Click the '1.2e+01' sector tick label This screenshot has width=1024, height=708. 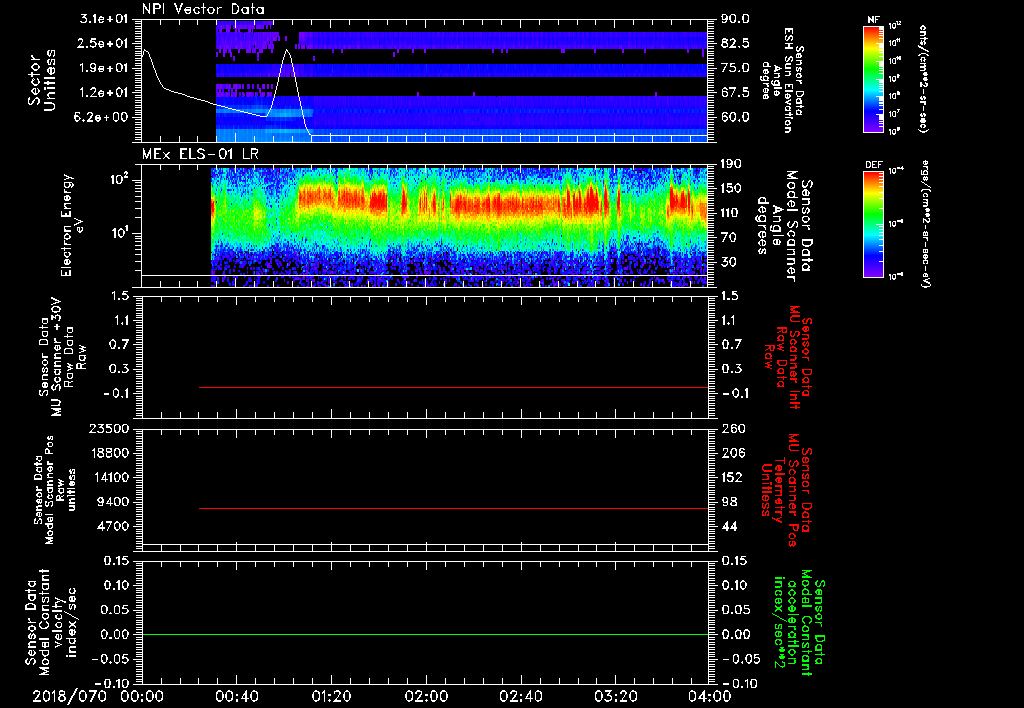(x=103, y=93)
